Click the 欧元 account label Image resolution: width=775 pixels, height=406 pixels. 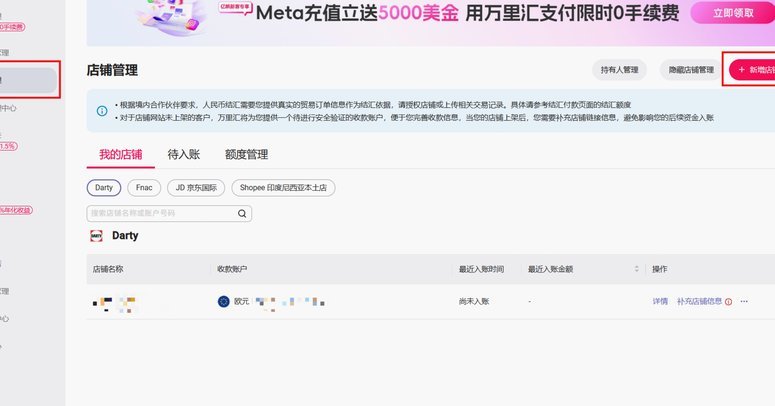[241, 301]
